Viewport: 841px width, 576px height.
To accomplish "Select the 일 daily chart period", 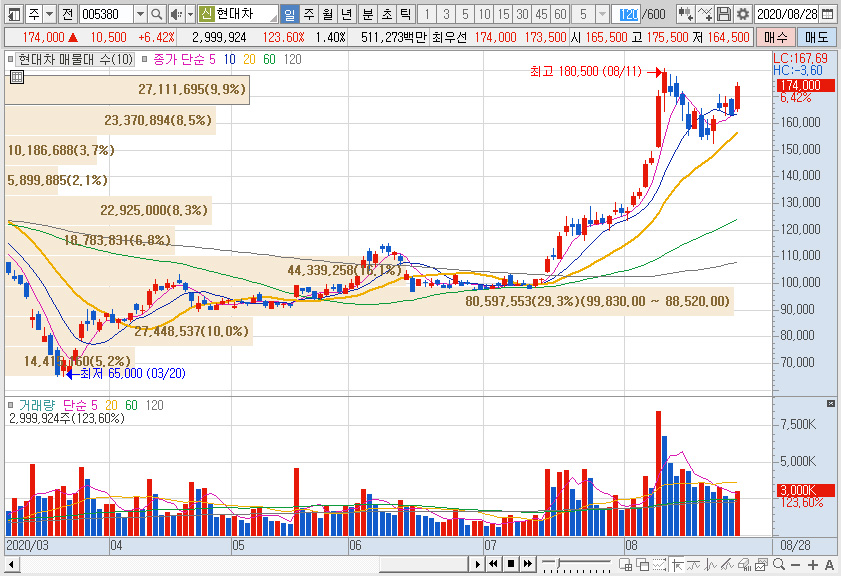I will (290, 14).
